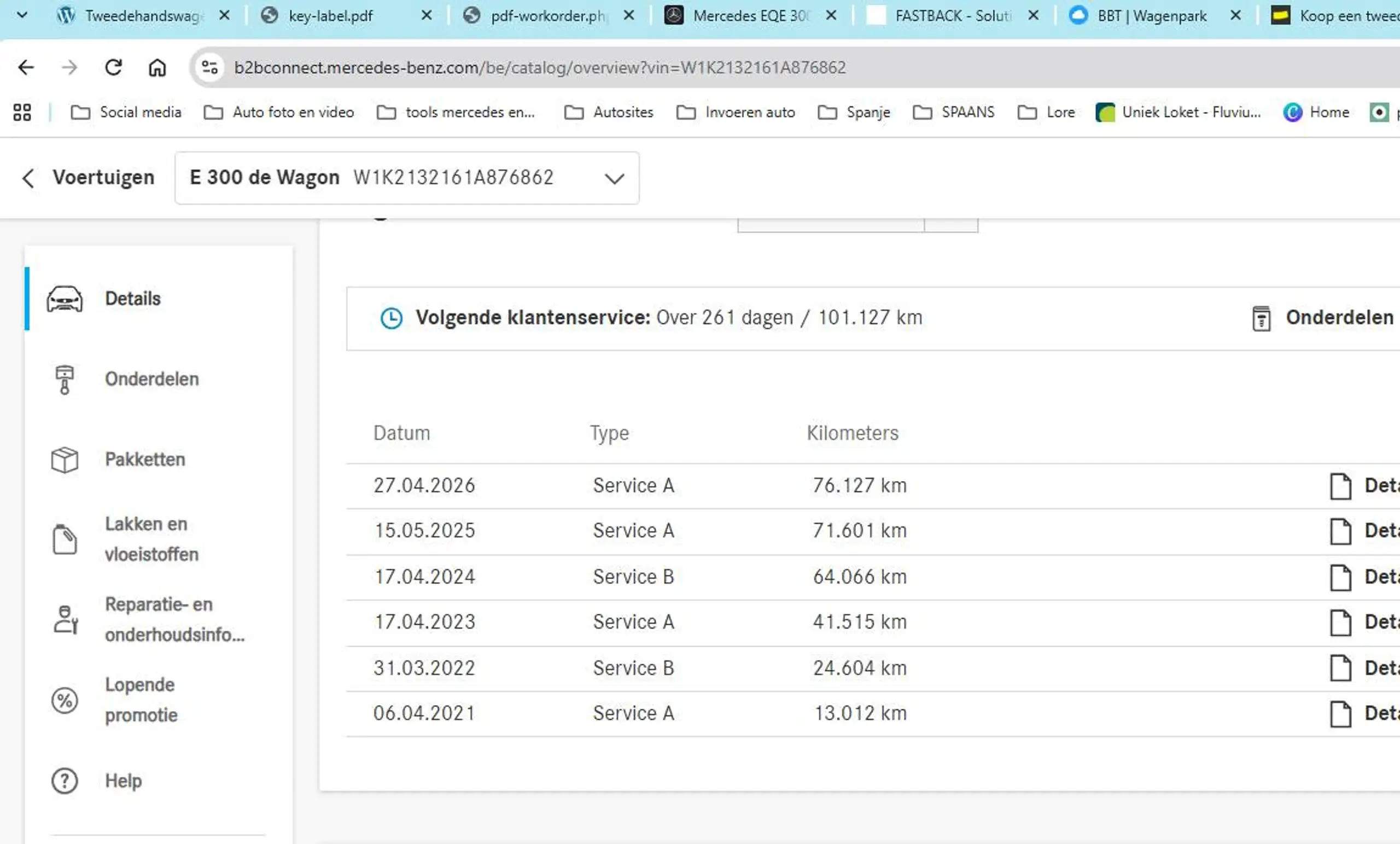Viewport: 1400px width, 844px height.
Task: Open details document icon for 15.05.2025 service
Action: 1341,531
